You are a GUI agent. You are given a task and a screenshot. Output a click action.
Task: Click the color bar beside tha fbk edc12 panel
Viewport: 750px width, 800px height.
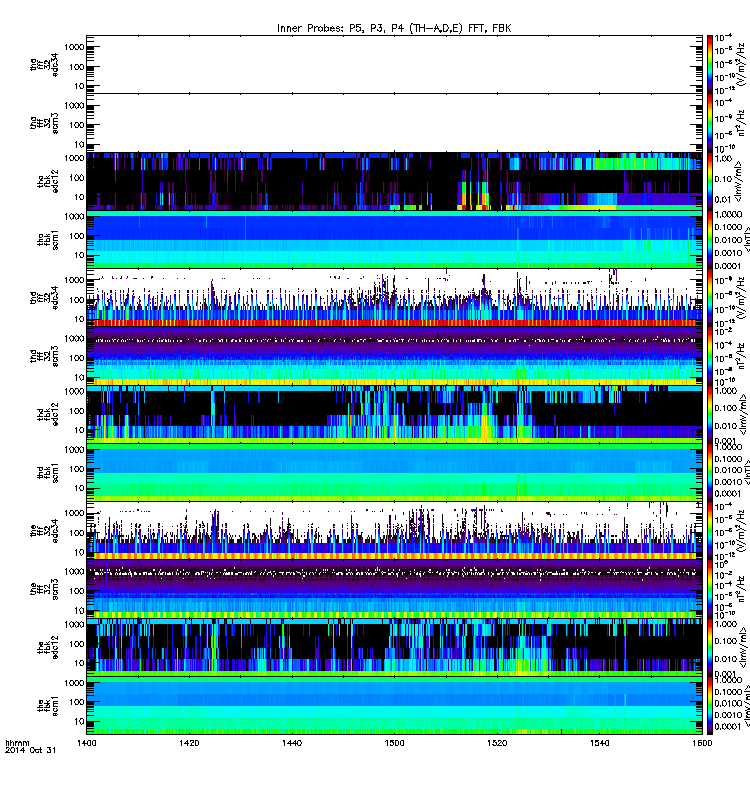[710, 182]
